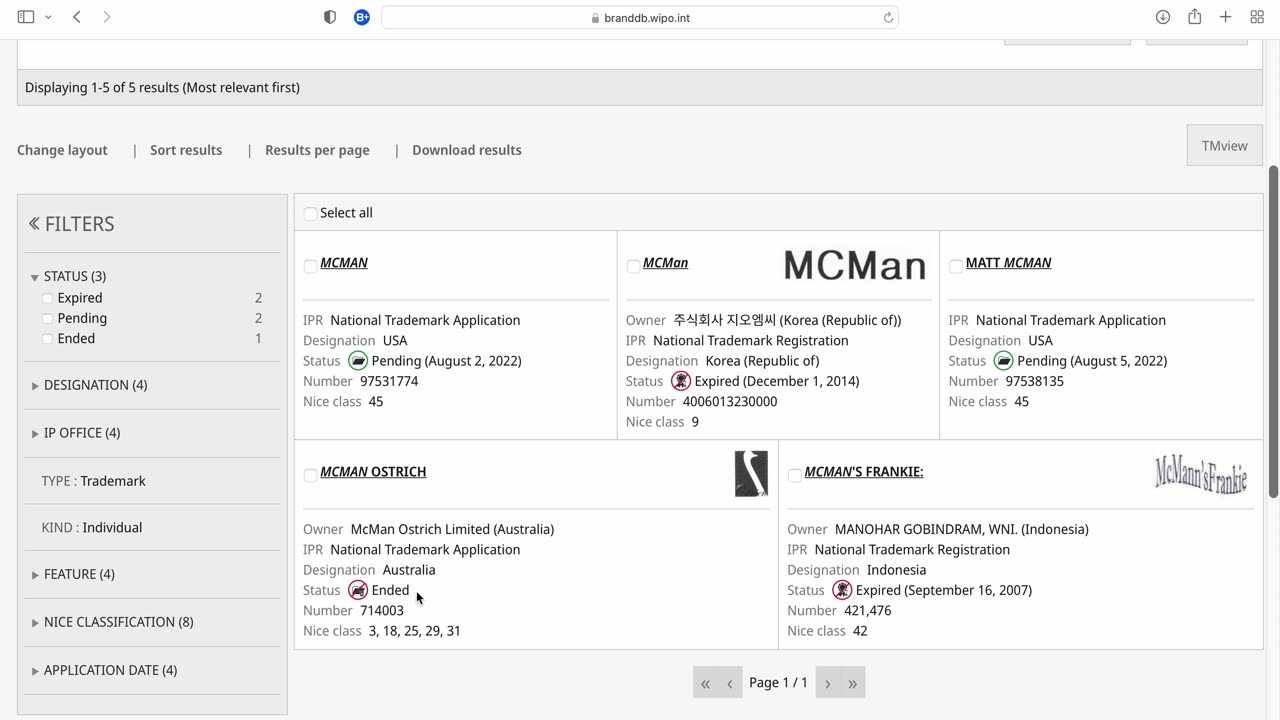1280x720 pixels.
Task: Go to next results page arrow
Action: point(828,683)
